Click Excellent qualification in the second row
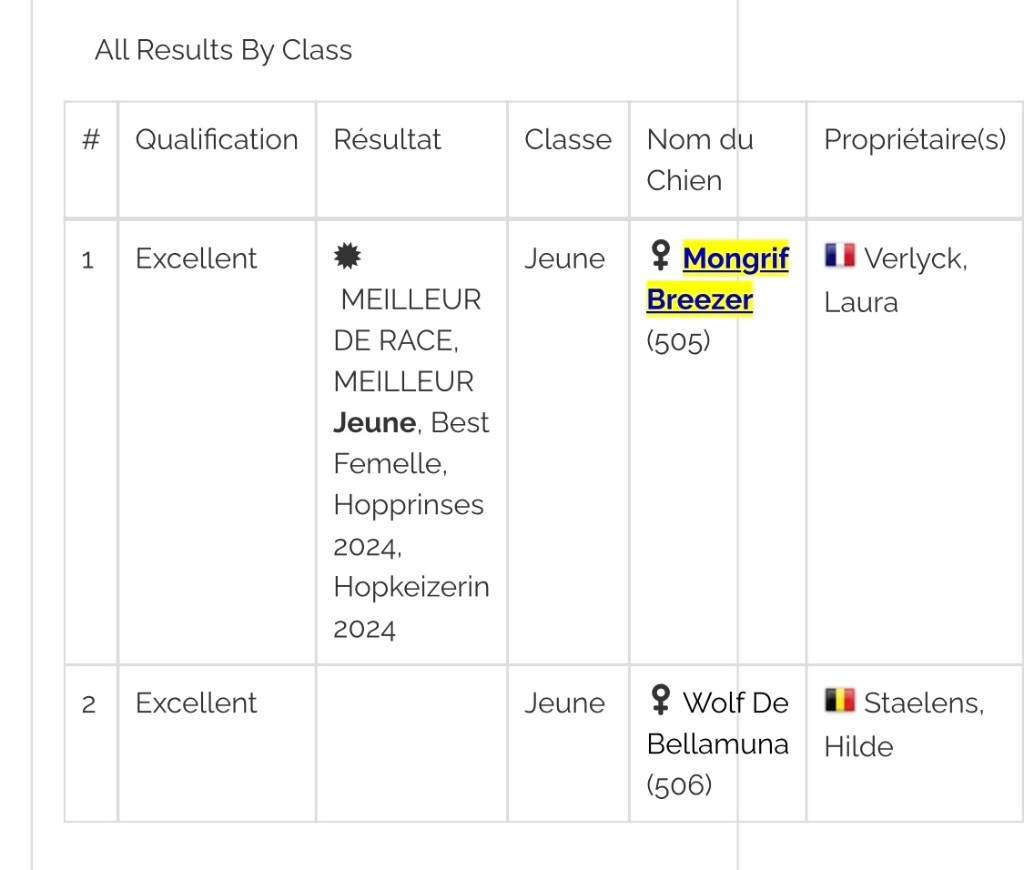This screenshot has height=870, width=1024. coord(196,703)
